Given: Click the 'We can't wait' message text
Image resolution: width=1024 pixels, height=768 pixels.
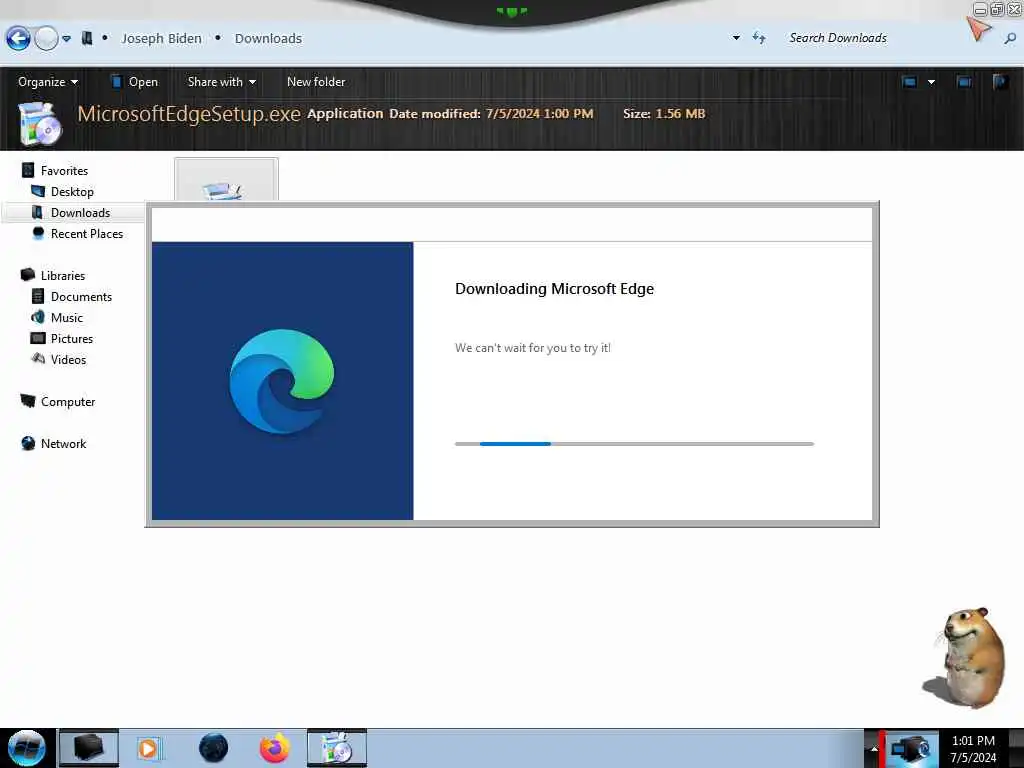Looking at the screenshot, I should (x=533, y=348).
